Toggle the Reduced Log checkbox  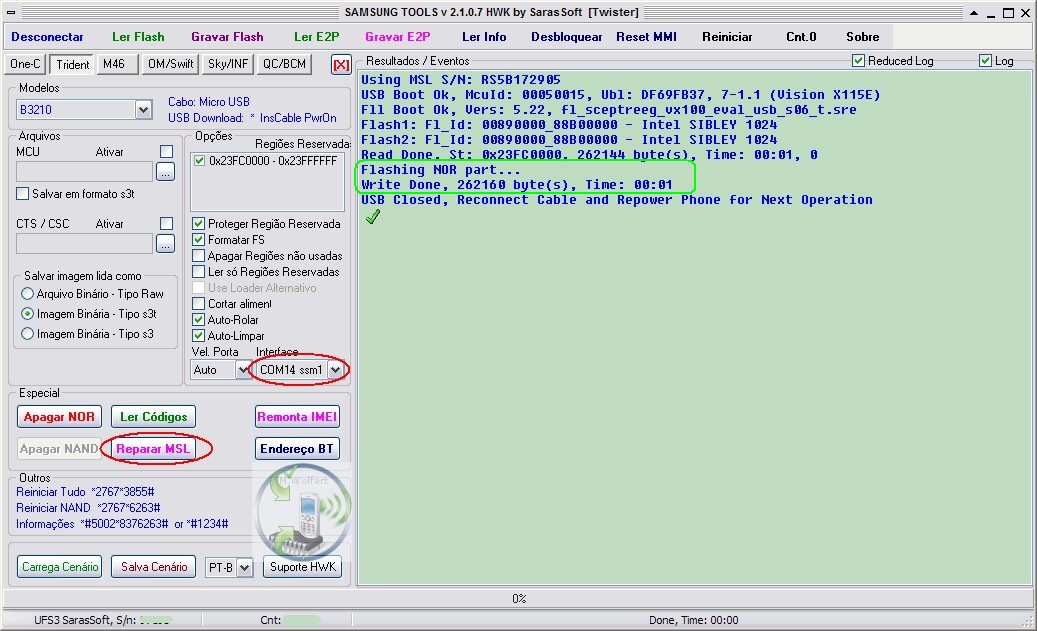pyautogui.click(x=858, y=61)
